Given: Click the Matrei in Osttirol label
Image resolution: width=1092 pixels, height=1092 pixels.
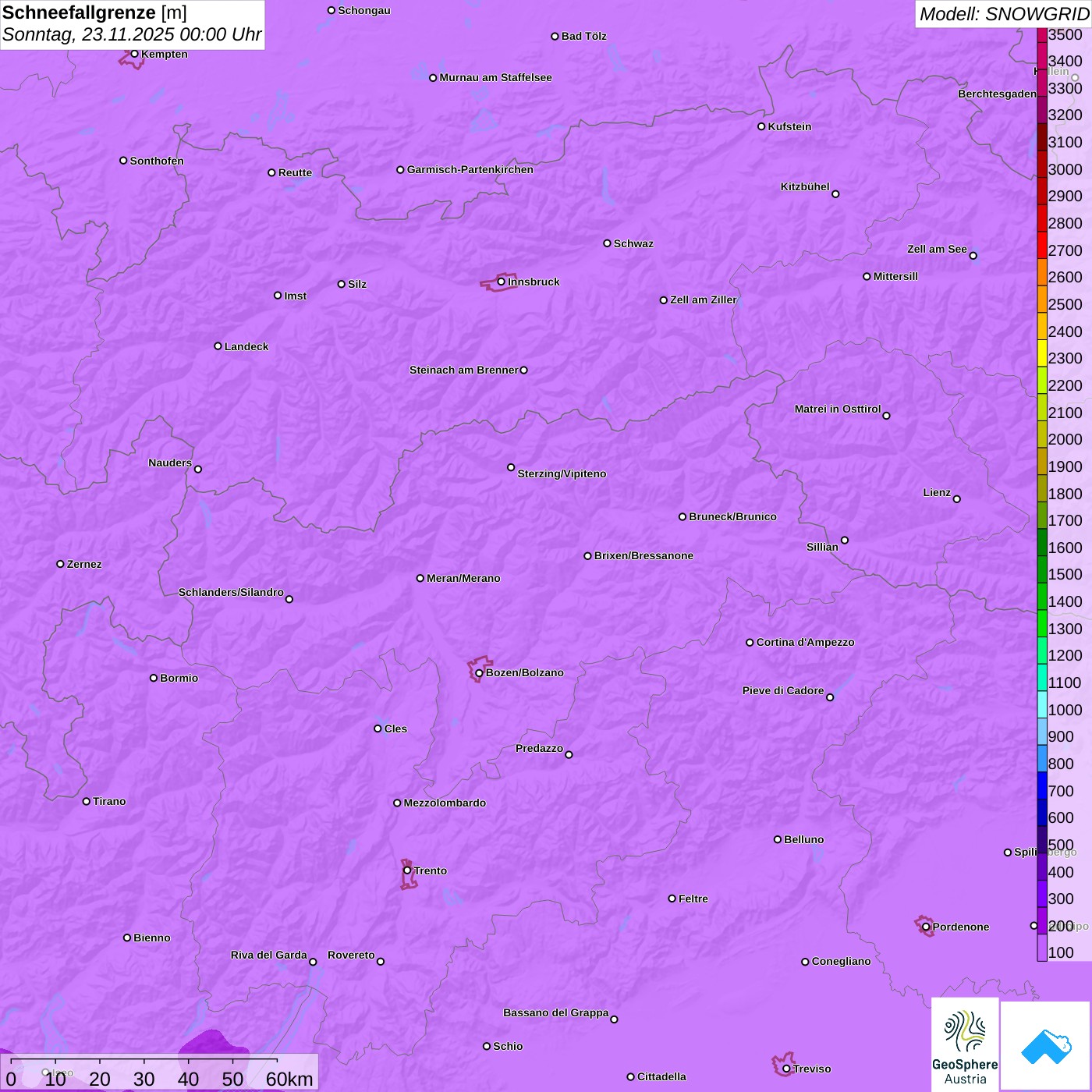Looking at the screenshot, I should (x=837, y=409).
